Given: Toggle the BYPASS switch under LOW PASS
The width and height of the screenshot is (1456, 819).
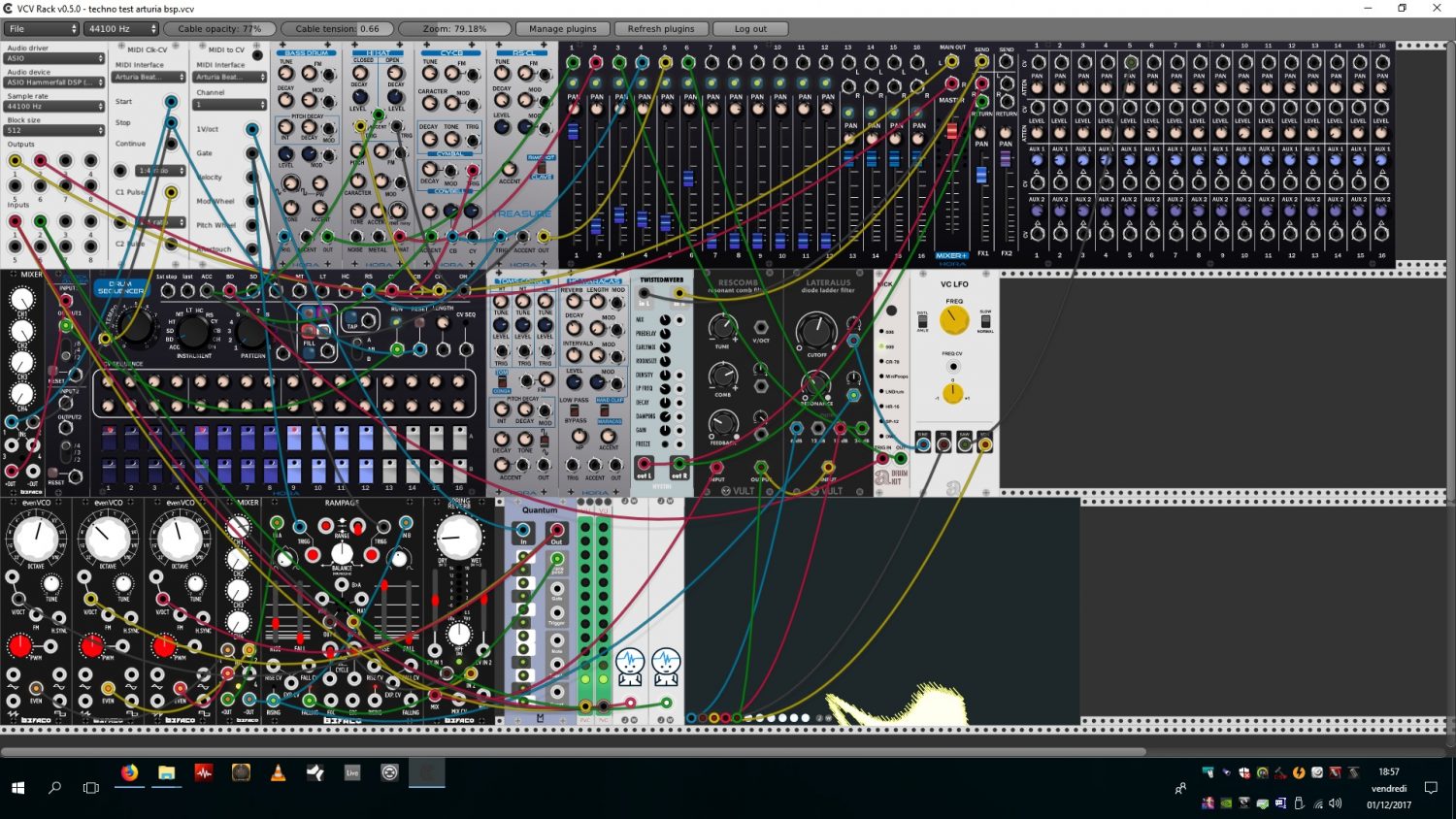Looking at the screenshot, I should click(575, 410).
